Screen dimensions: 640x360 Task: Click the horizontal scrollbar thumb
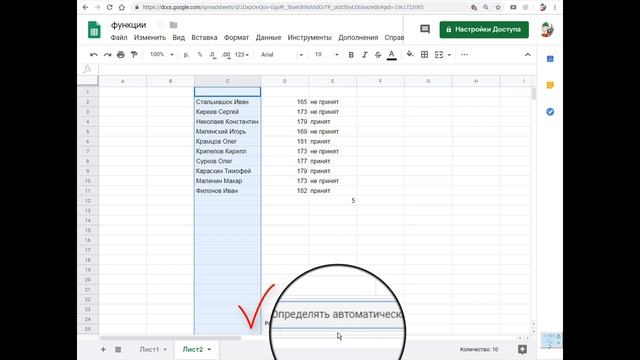point(170,338)
